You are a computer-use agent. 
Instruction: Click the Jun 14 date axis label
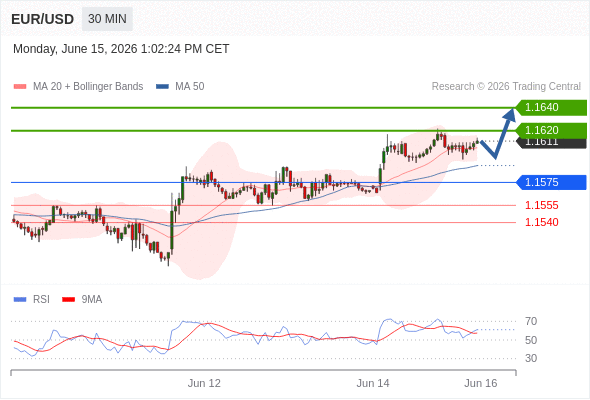[x=373, y=383]
